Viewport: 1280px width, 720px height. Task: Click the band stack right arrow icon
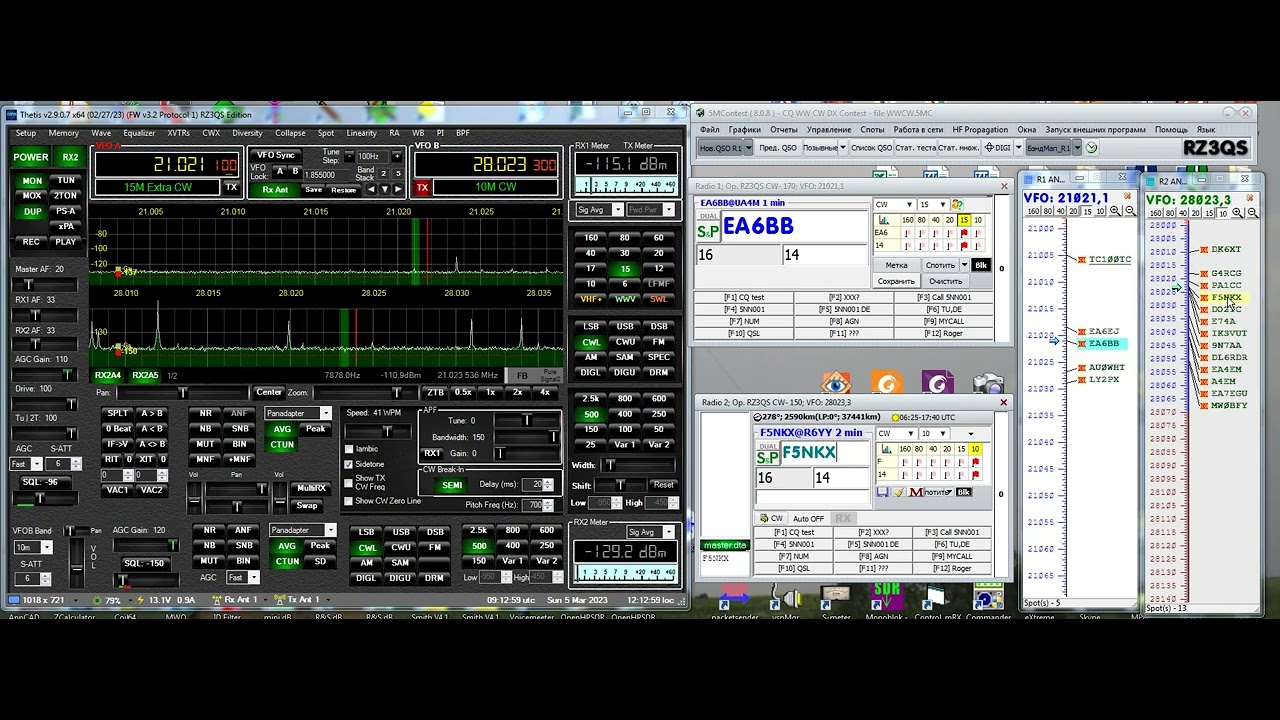click(397, 189)
